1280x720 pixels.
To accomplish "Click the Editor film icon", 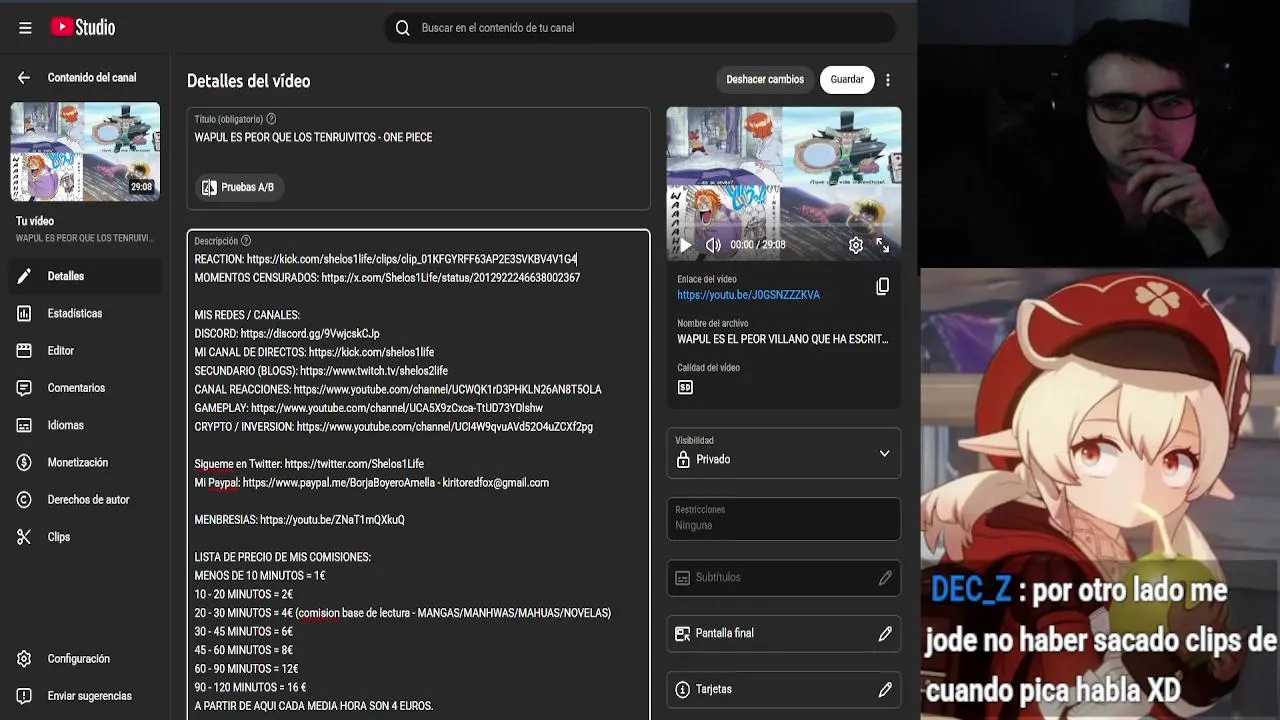I will point(24,351).
